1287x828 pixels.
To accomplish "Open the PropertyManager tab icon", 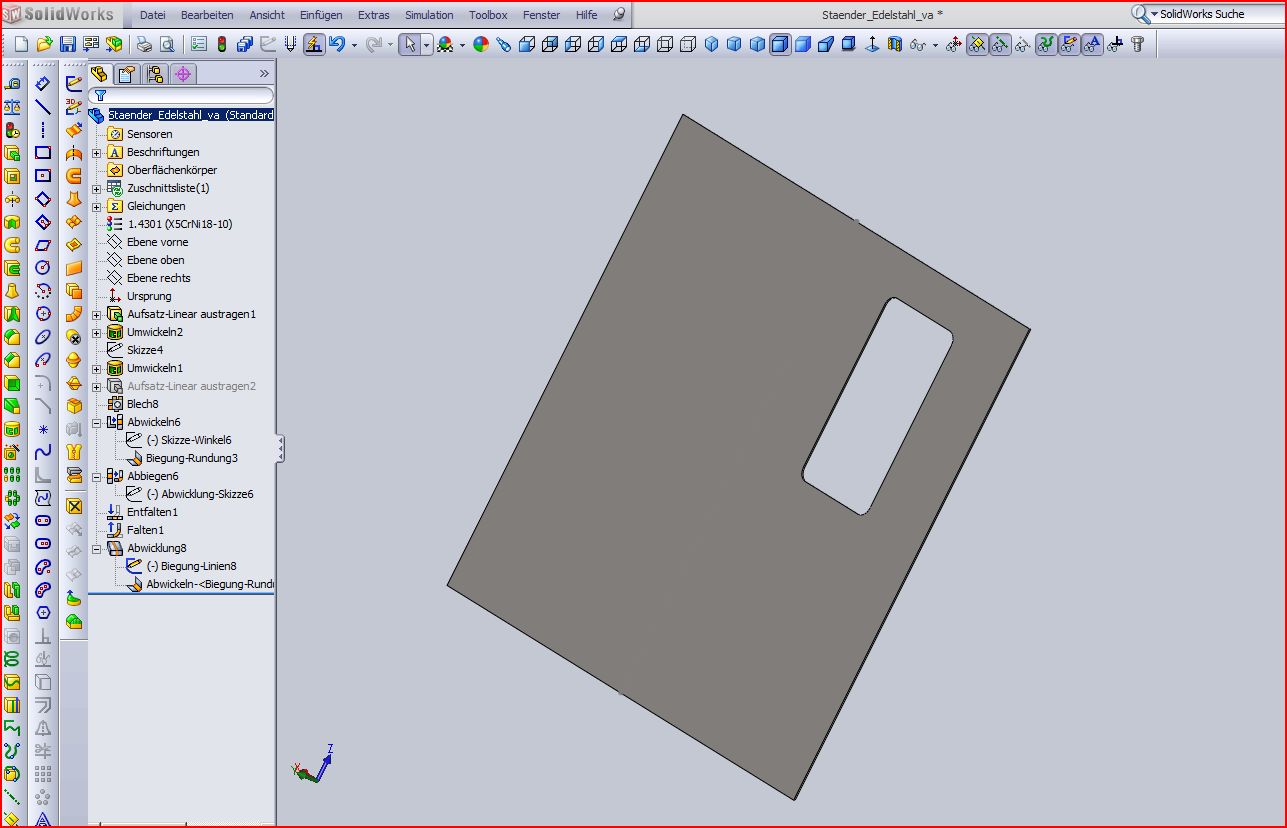I will (127, 74).
